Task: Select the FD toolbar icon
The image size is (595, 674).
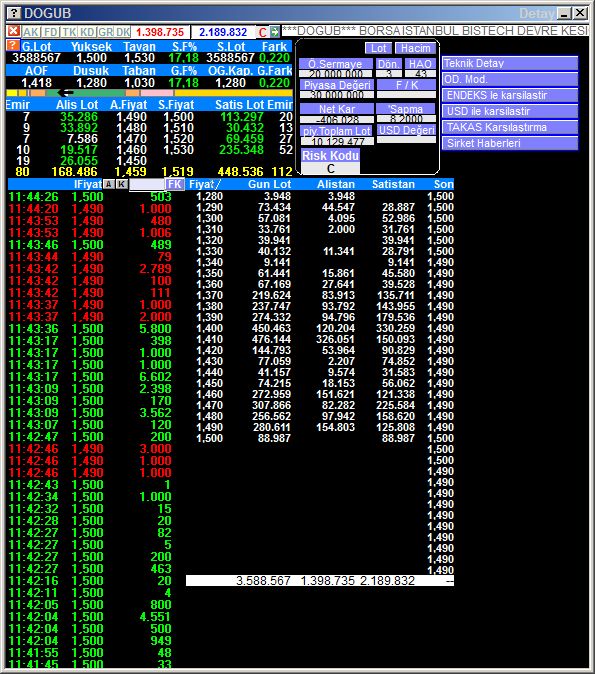Action: [51, 32]
